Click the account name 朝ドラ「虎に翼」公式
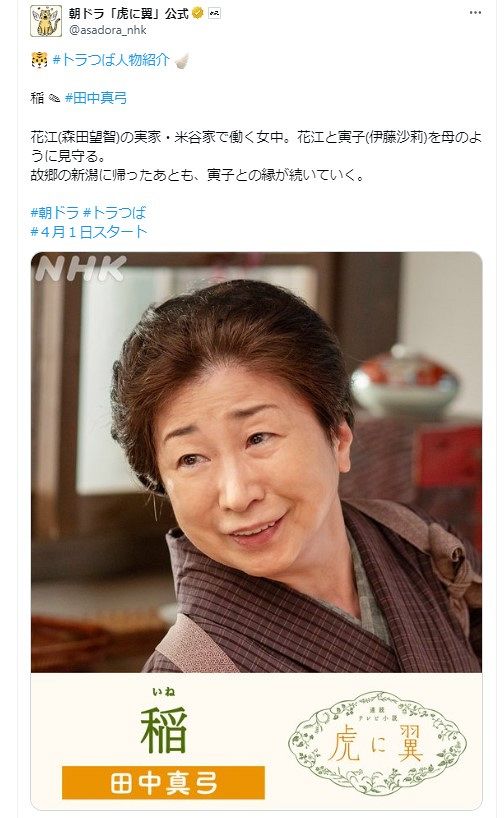Screen dimensions: 504x818 point(129,14)
